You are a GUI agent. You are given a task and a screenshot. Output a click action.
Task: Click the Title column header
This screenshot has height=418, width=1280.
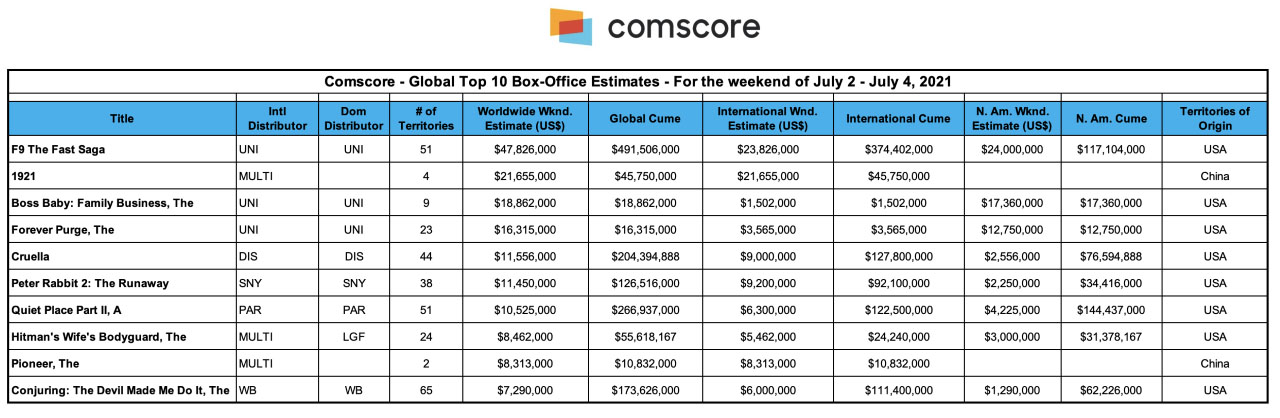click(122, 119)
